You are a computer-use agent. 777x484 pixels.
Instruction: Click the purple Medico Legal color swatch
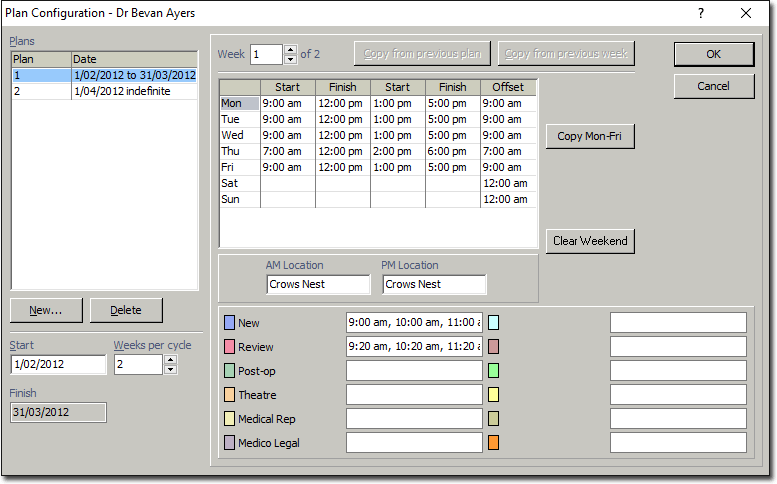click(x=229, y=443)
